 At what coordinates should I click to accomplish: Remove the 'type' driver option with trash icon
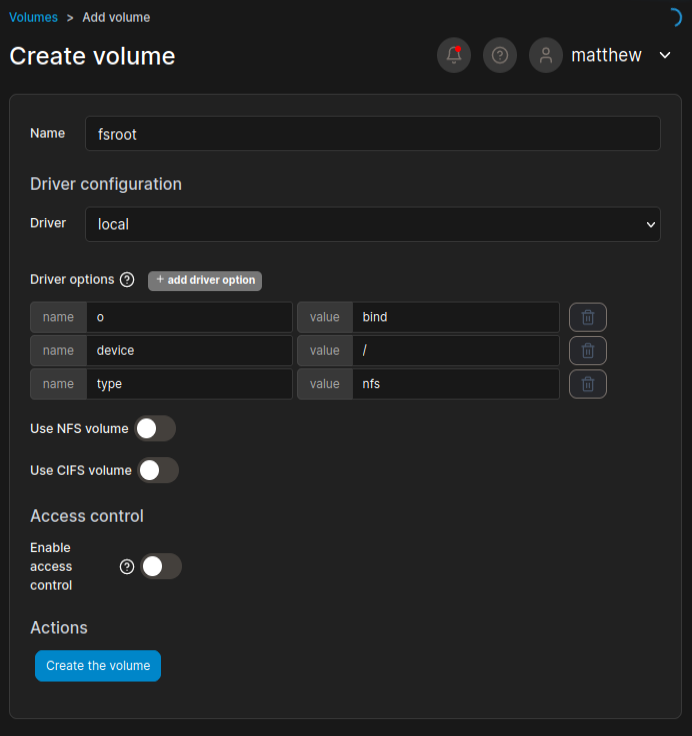[588, 383]
